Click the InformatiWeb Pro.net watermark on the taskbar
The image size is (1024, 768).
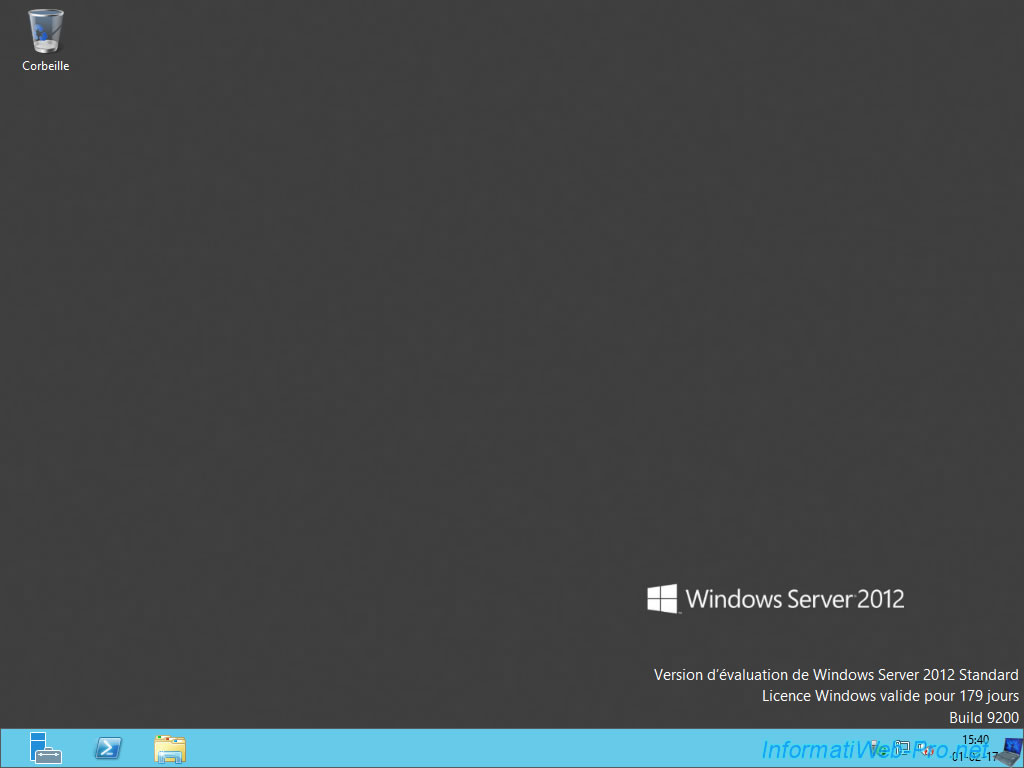coord(800,748)
